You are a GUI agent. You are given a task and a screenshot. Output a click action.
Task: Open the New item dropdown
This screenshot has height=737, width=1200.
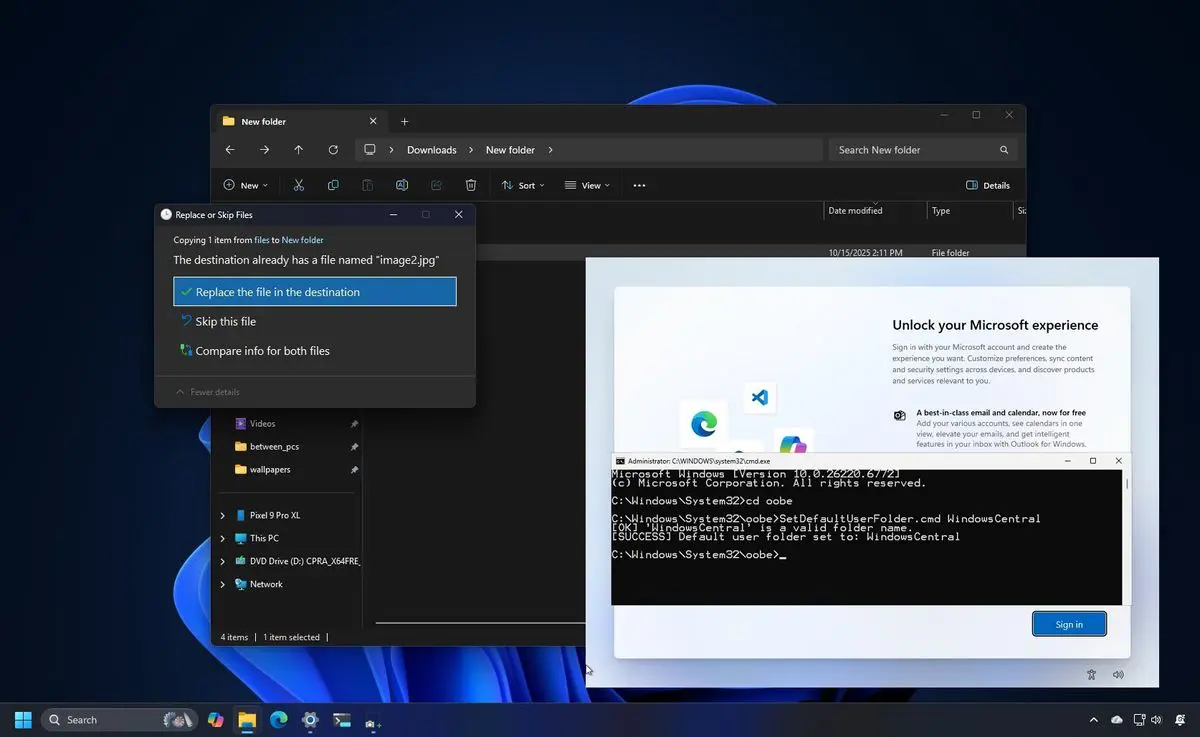pos(241,185)
